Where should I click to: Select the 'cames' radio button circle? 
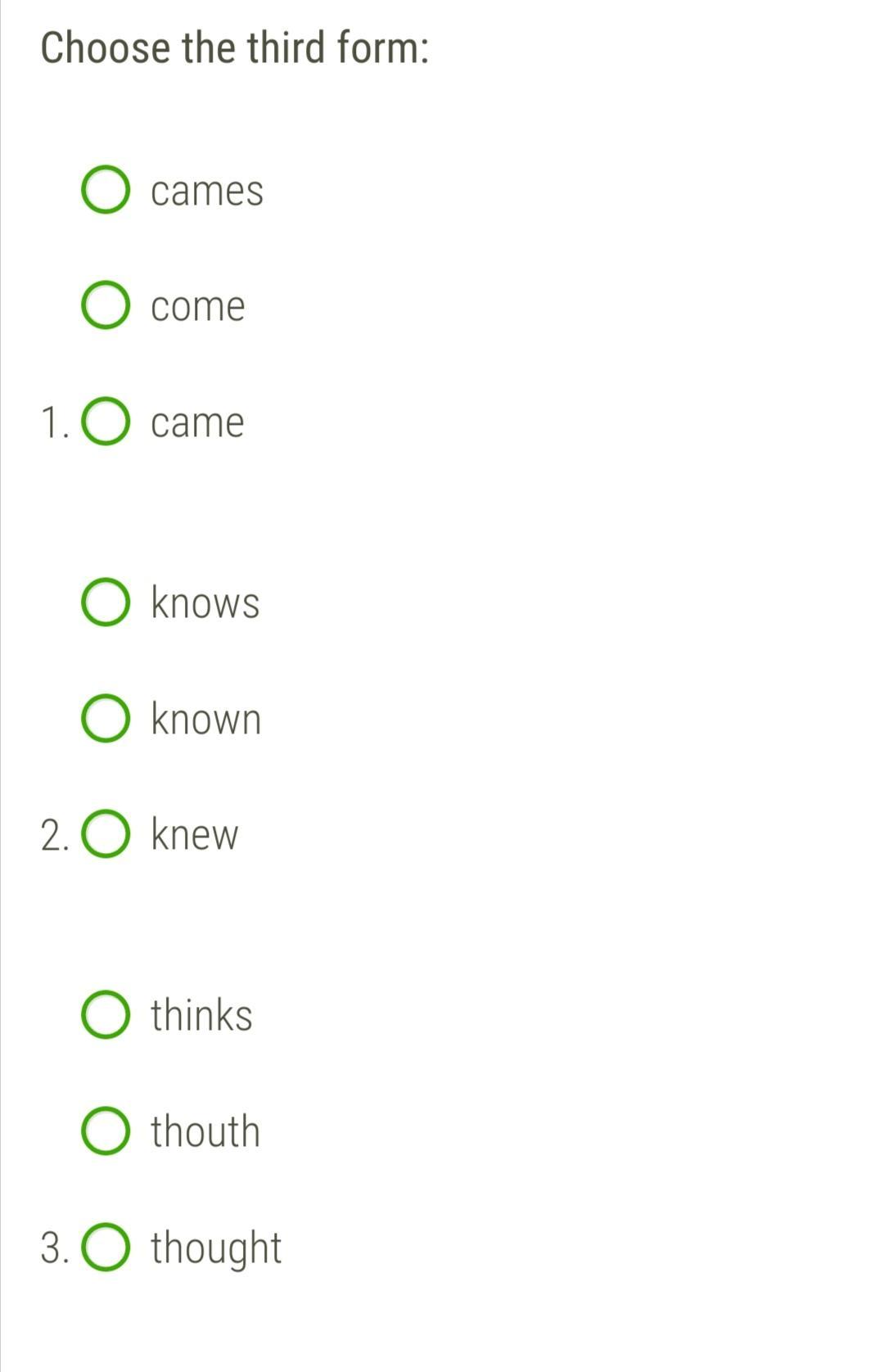(x=106, y=190)
